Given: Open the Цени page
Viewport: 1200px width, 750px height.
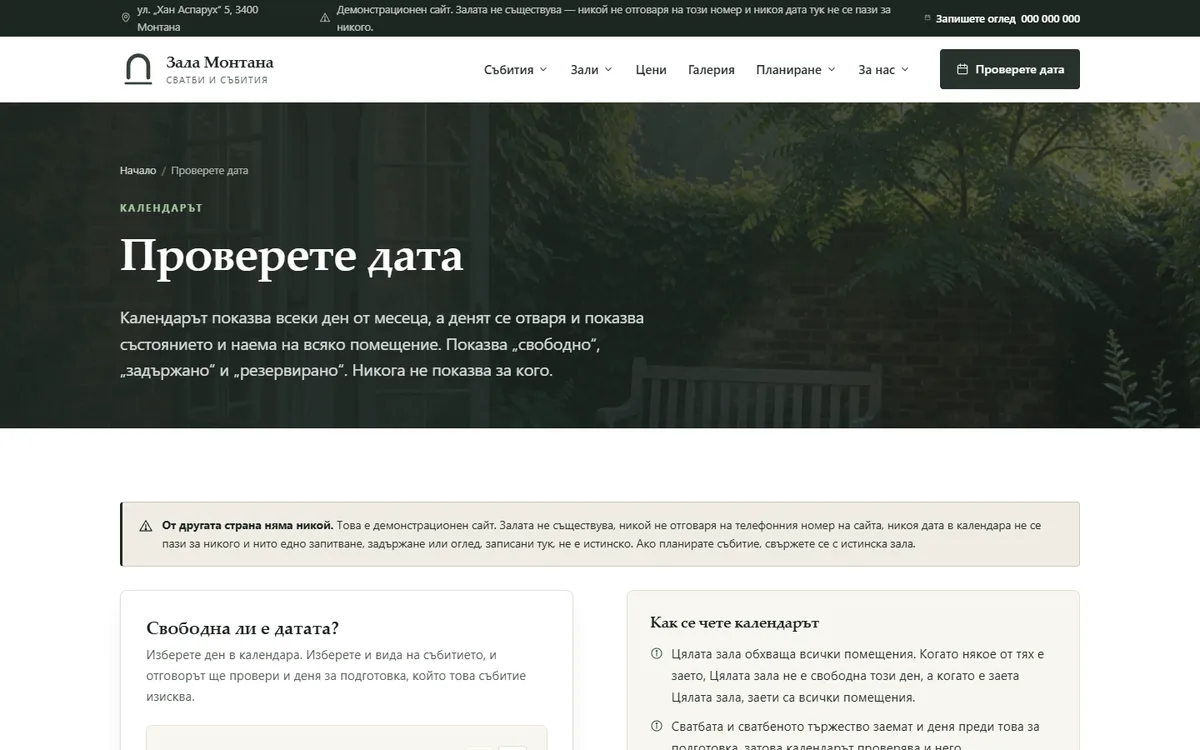Looking at the screenshot, I should tap(651, 70).
